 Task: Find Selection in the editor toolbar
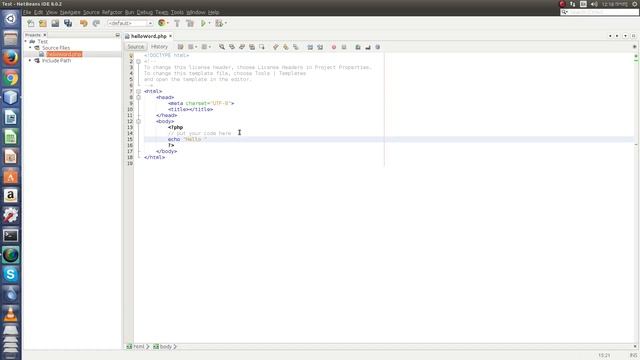click(222, 47)
